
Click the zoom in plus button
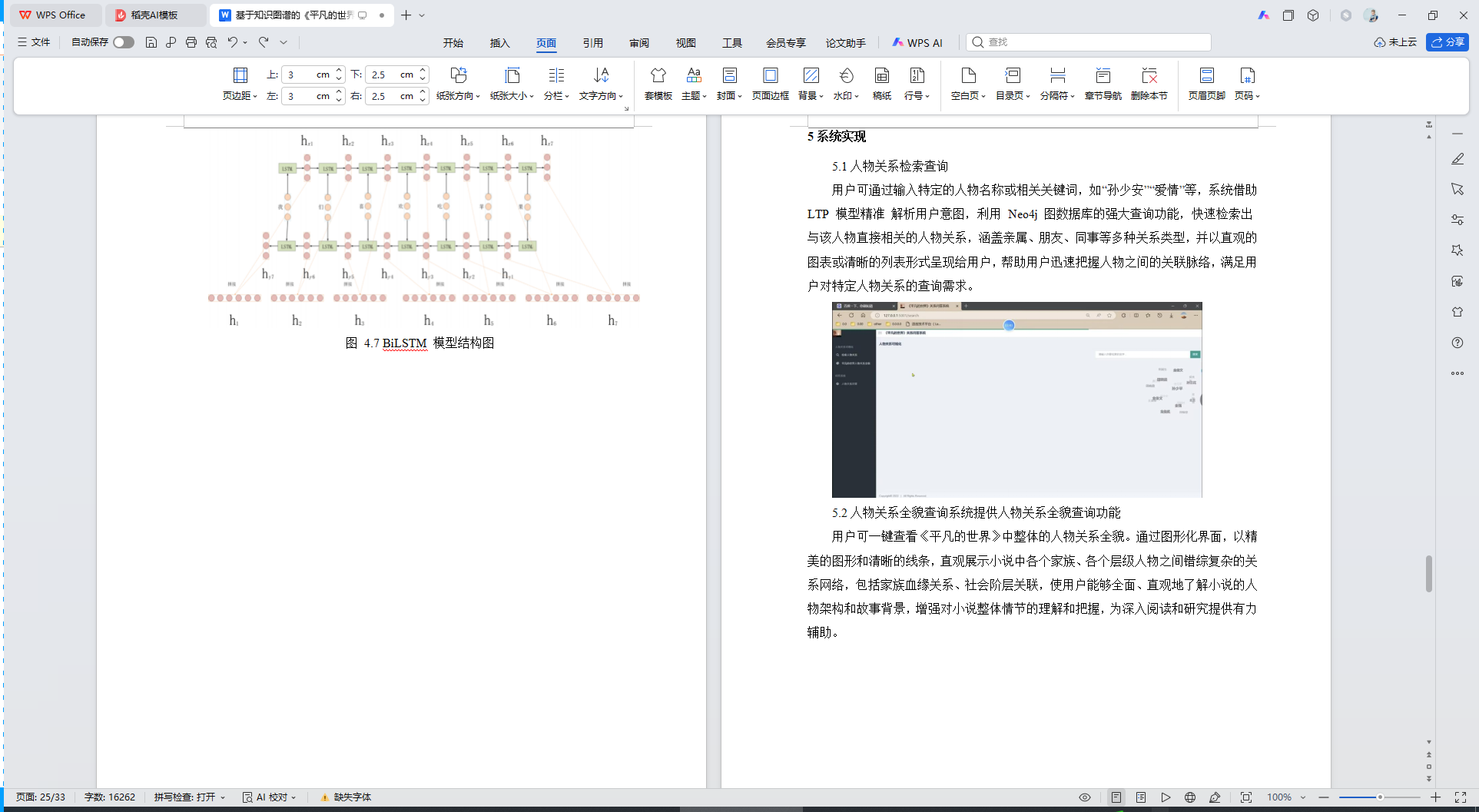click(1435, 797)
